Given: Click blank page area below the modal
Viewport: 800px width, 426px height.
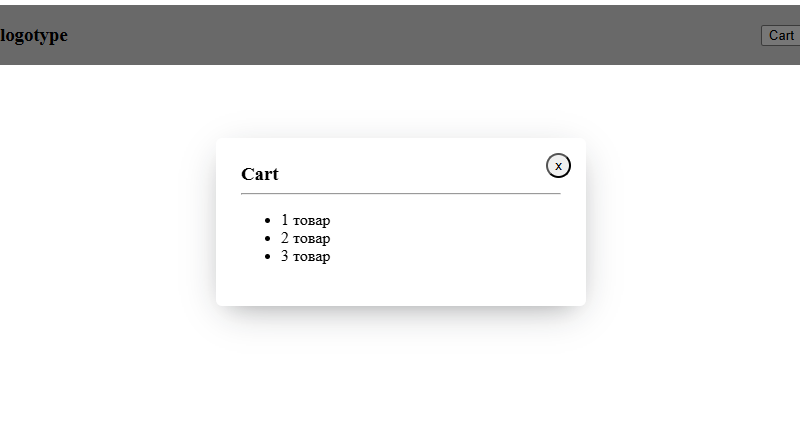Looking at the screenshot, I should pos(400,380).
